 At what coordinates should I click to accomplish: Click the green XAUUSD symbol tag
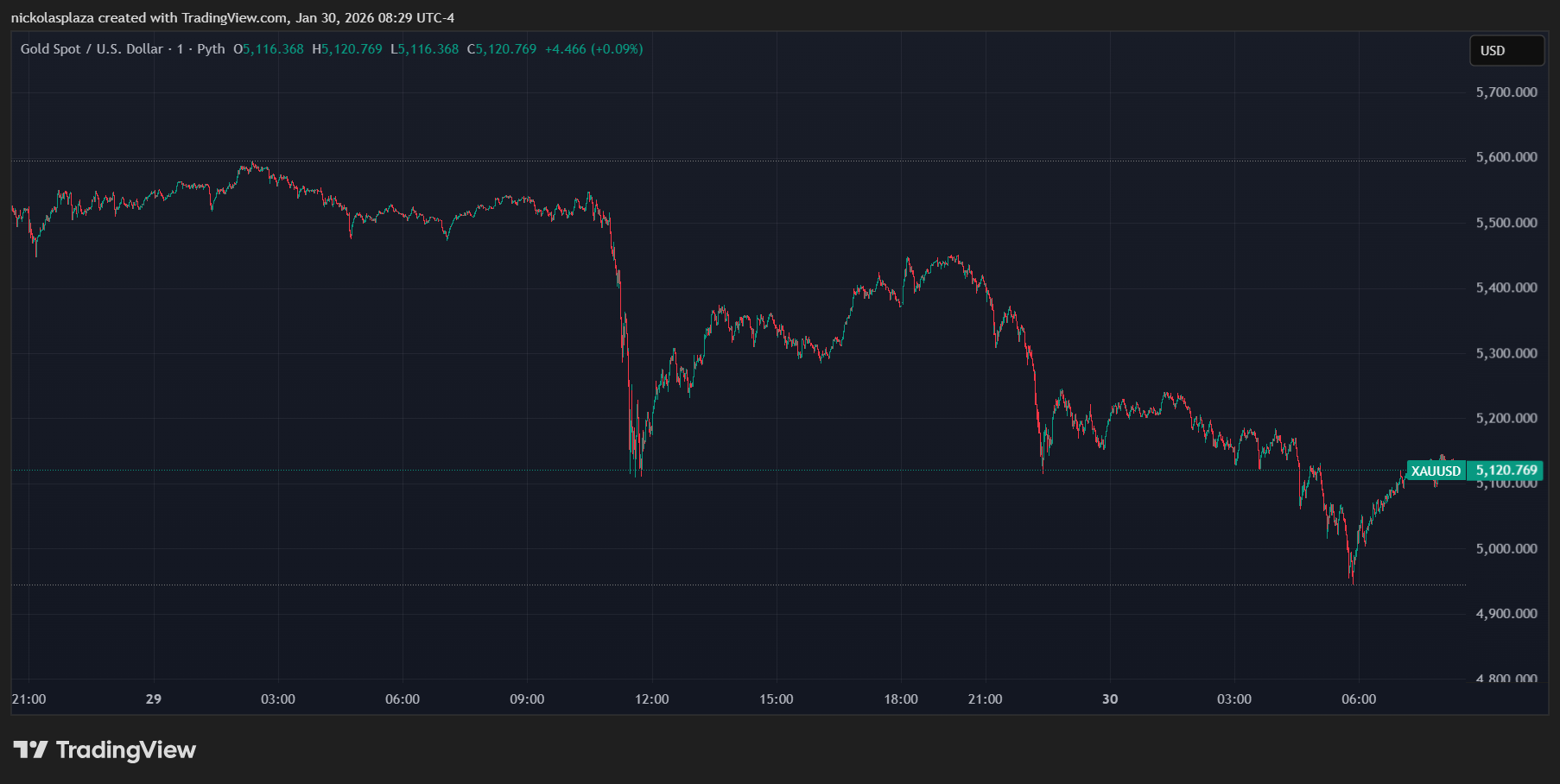pyautogui.click(x=1436, y=471)
